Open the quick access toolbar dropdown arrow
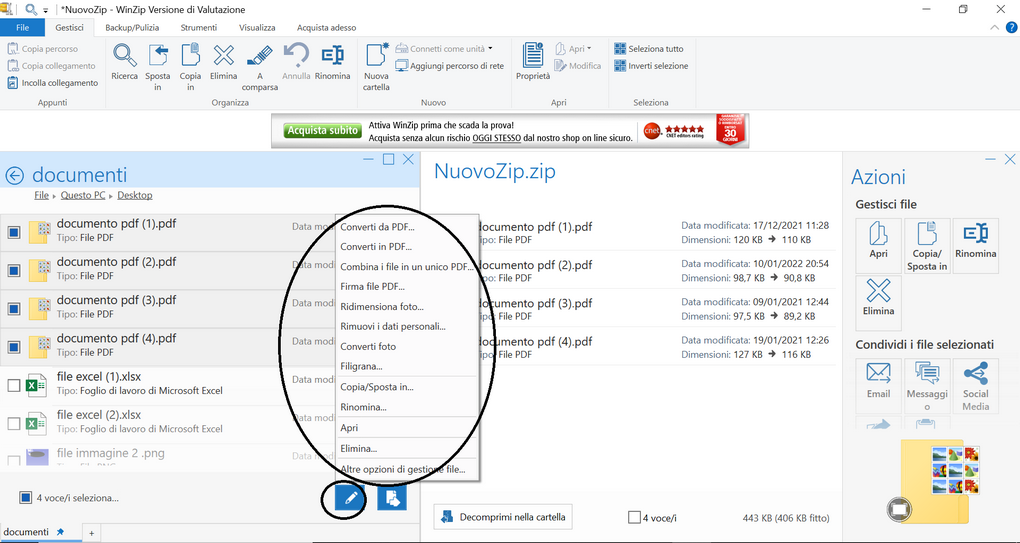This screenshot has width=1020, height=543. pos(46,10)
